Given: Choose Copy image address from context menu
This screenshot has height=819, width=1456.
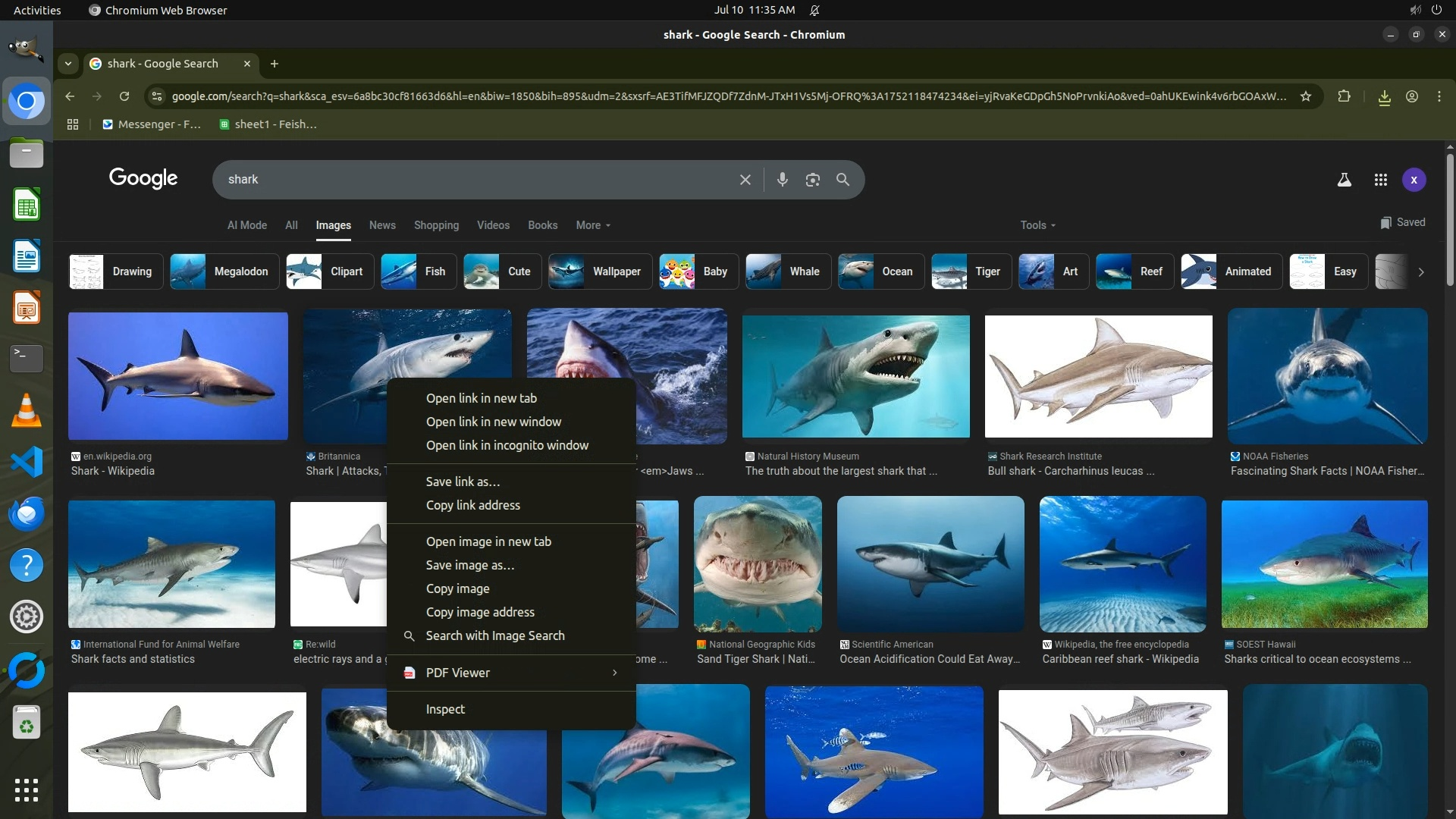Looking at the screenshot, I should pyautogui.click(x=480, y=612).
